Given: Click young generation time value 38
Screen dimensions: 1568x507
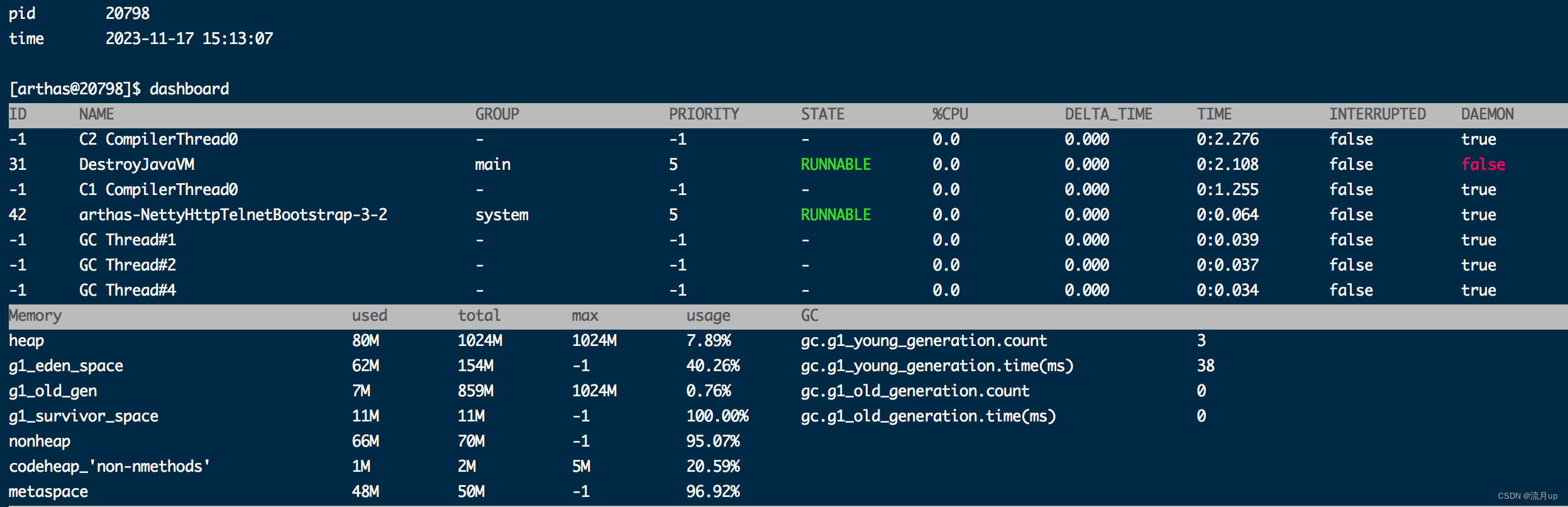Looking at the screenshot, I should [x=1206, y=365].
